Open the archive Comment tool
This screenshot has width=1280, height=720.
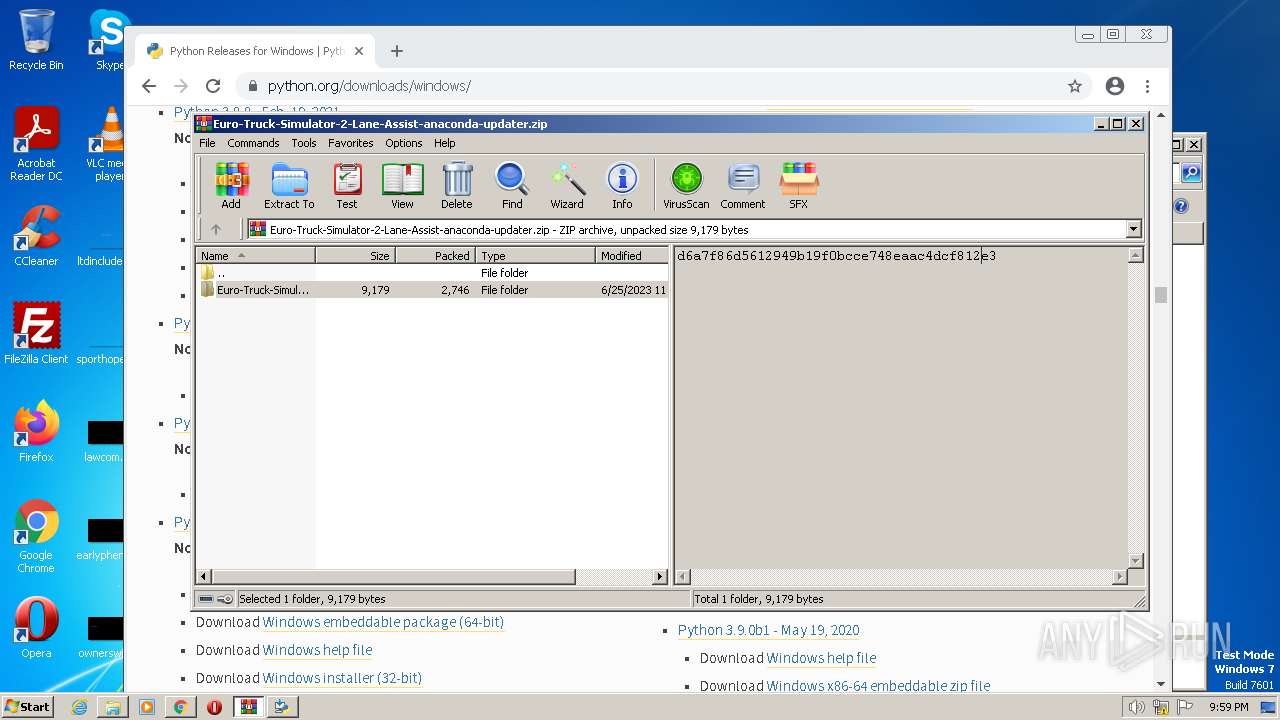[x=743, y=186]
